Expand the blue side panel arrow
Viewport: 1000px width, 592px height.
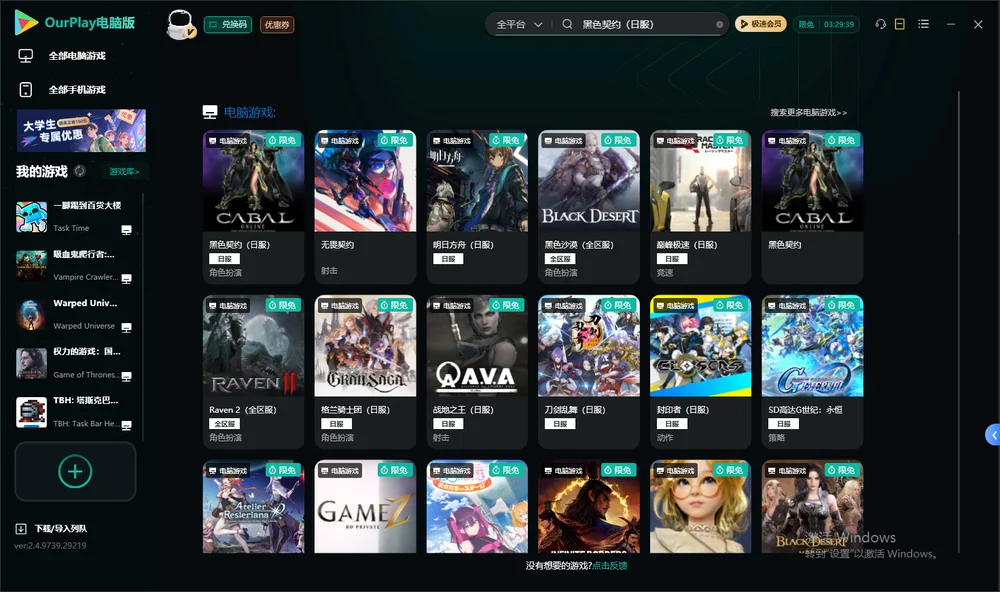click(993, 435)
